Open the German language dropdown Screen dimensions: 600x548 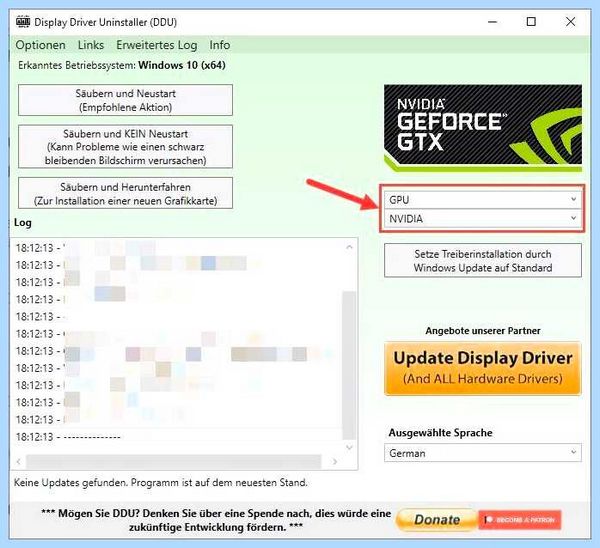[x=483, y=453]
